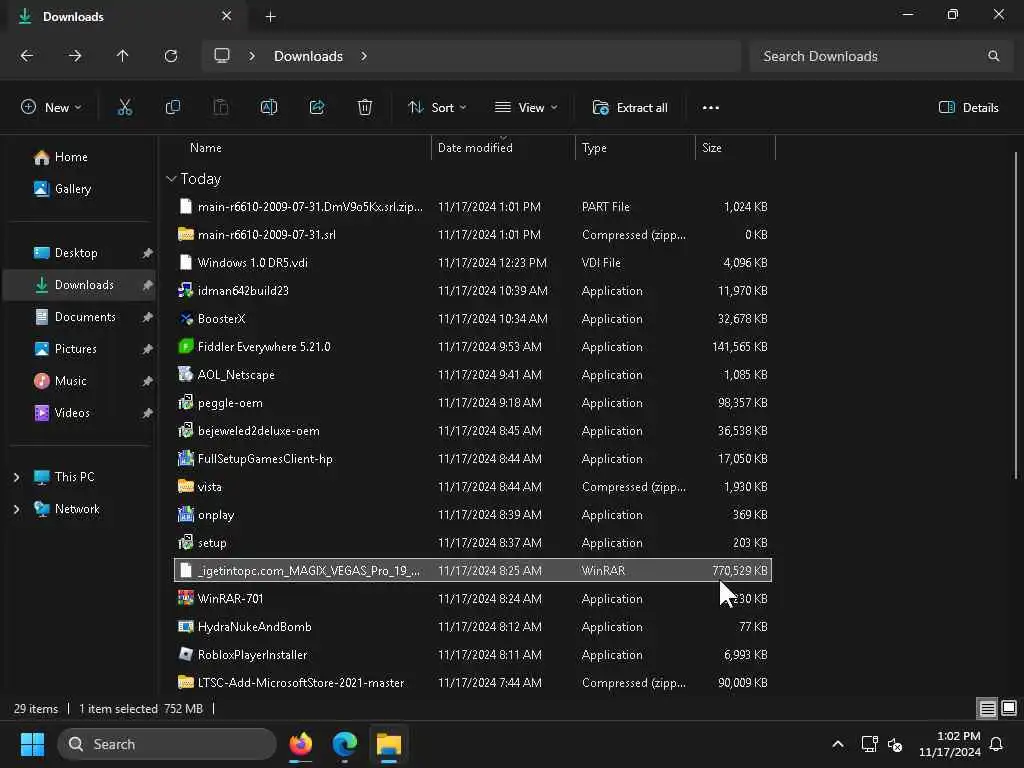Open the View dropdown
The height and width of the screenshot is (768, 1024).
pyautogui.click(x=526, y=108)
